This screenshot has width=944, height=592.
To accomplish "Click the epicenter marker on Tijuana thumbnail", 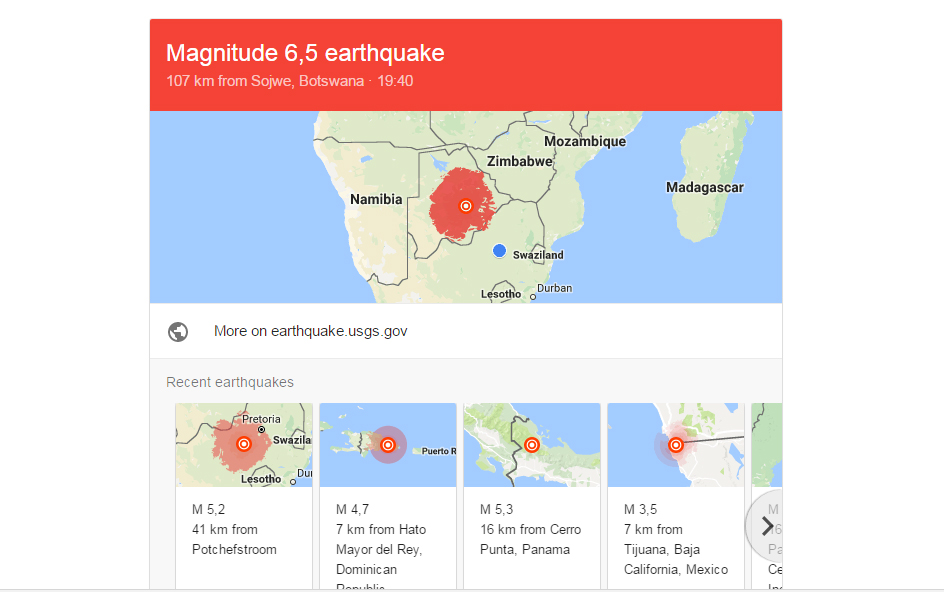I will coord(676,445).
